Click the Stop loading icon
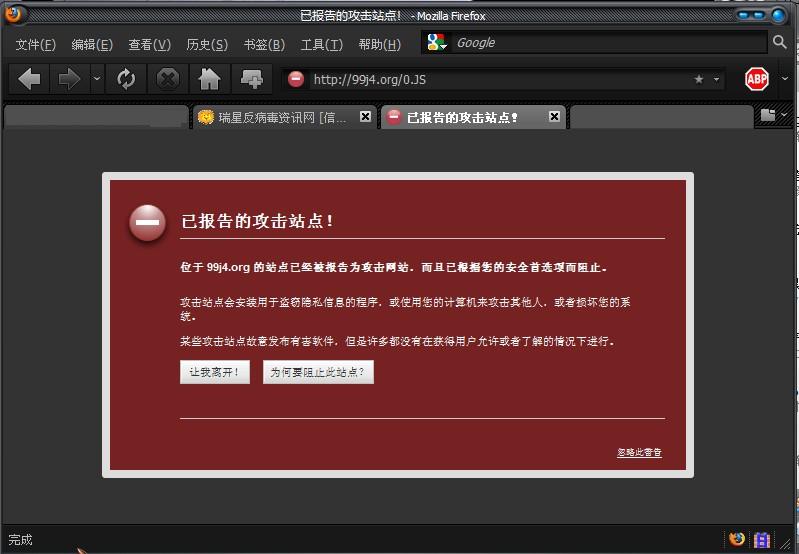Viewport: 799px width, 554px height. (168, 79)
